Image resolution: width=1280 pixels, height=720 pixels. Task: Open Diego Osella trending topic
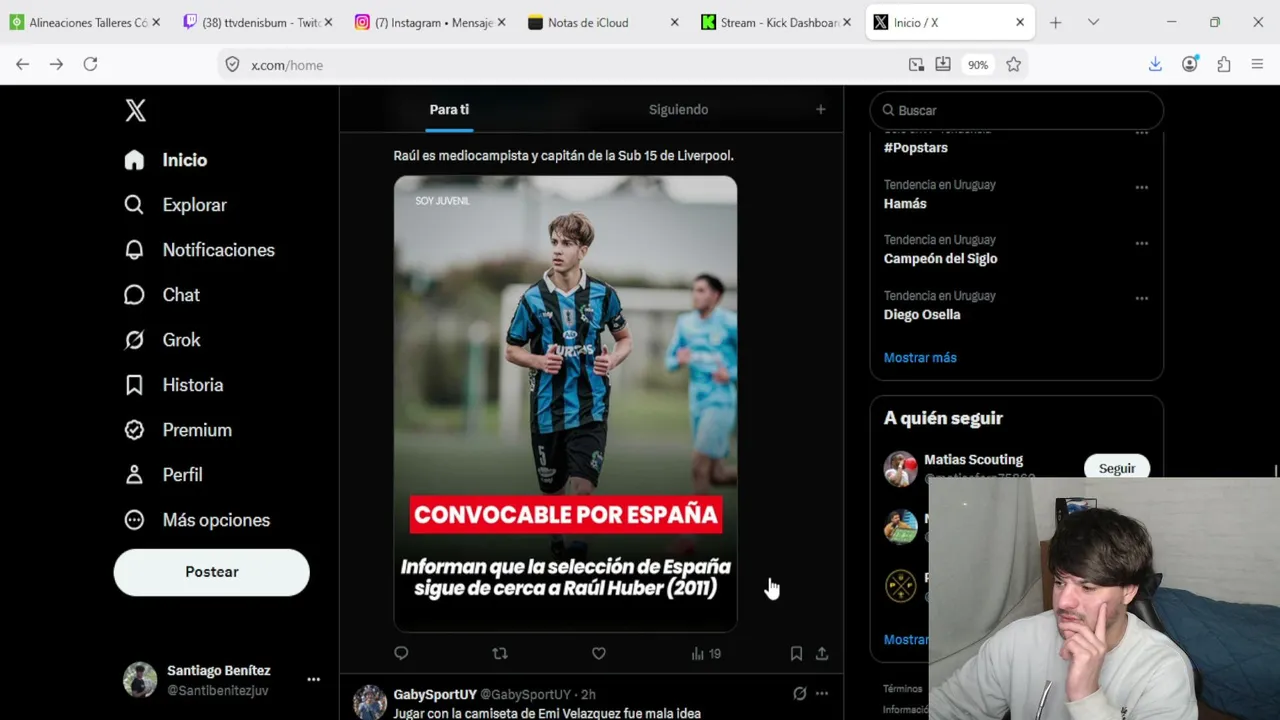click(922, 315)
